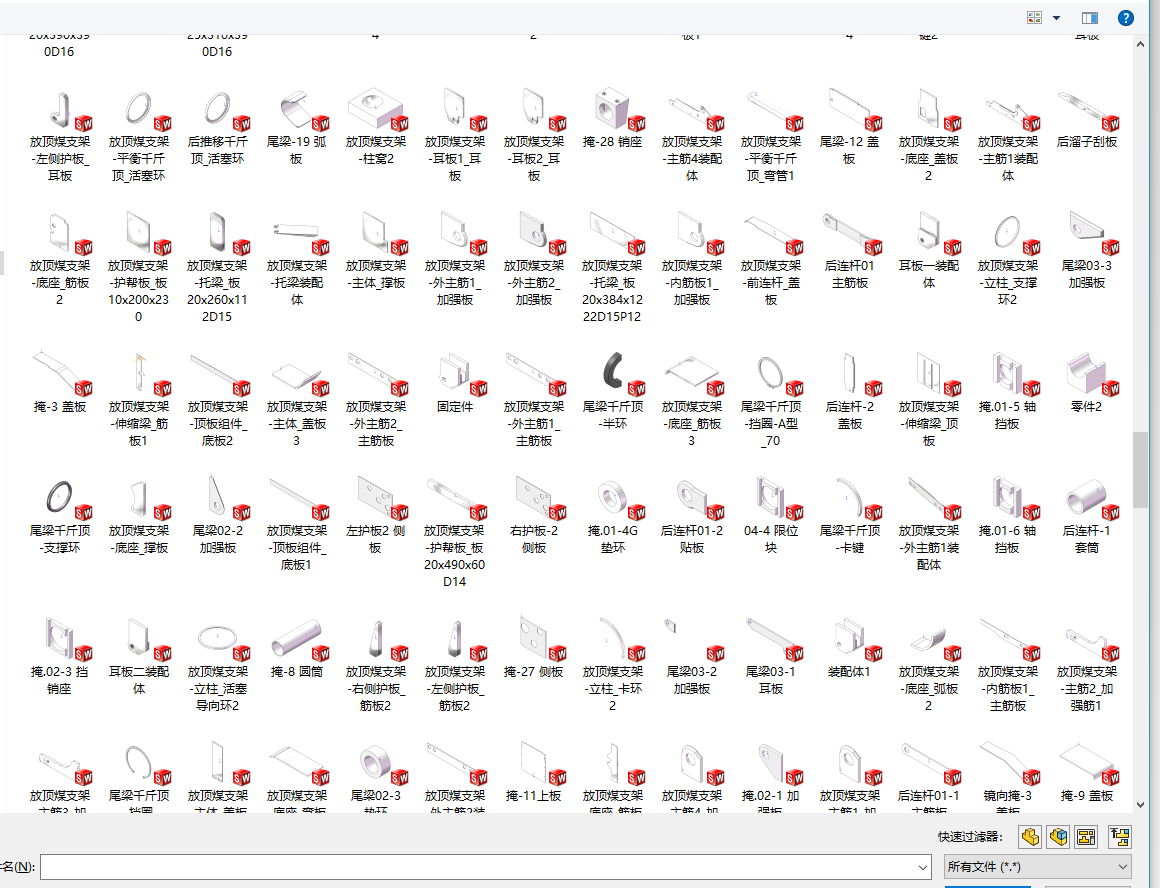Select file 左护板2 侧板
The height and width of the screenshot is (888, 1160).
click(376, 516)
